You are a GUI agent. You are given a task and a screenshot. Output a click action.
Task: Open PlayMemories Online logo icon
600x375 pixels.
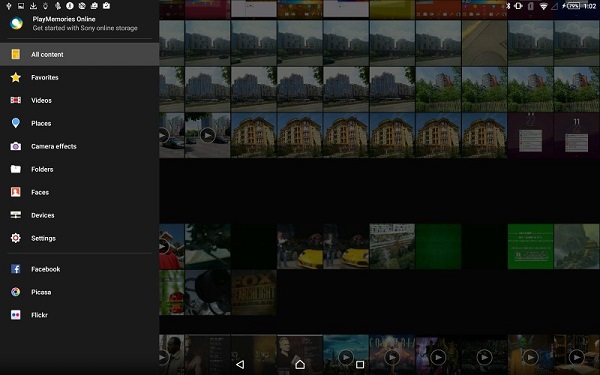coord(16,23)
